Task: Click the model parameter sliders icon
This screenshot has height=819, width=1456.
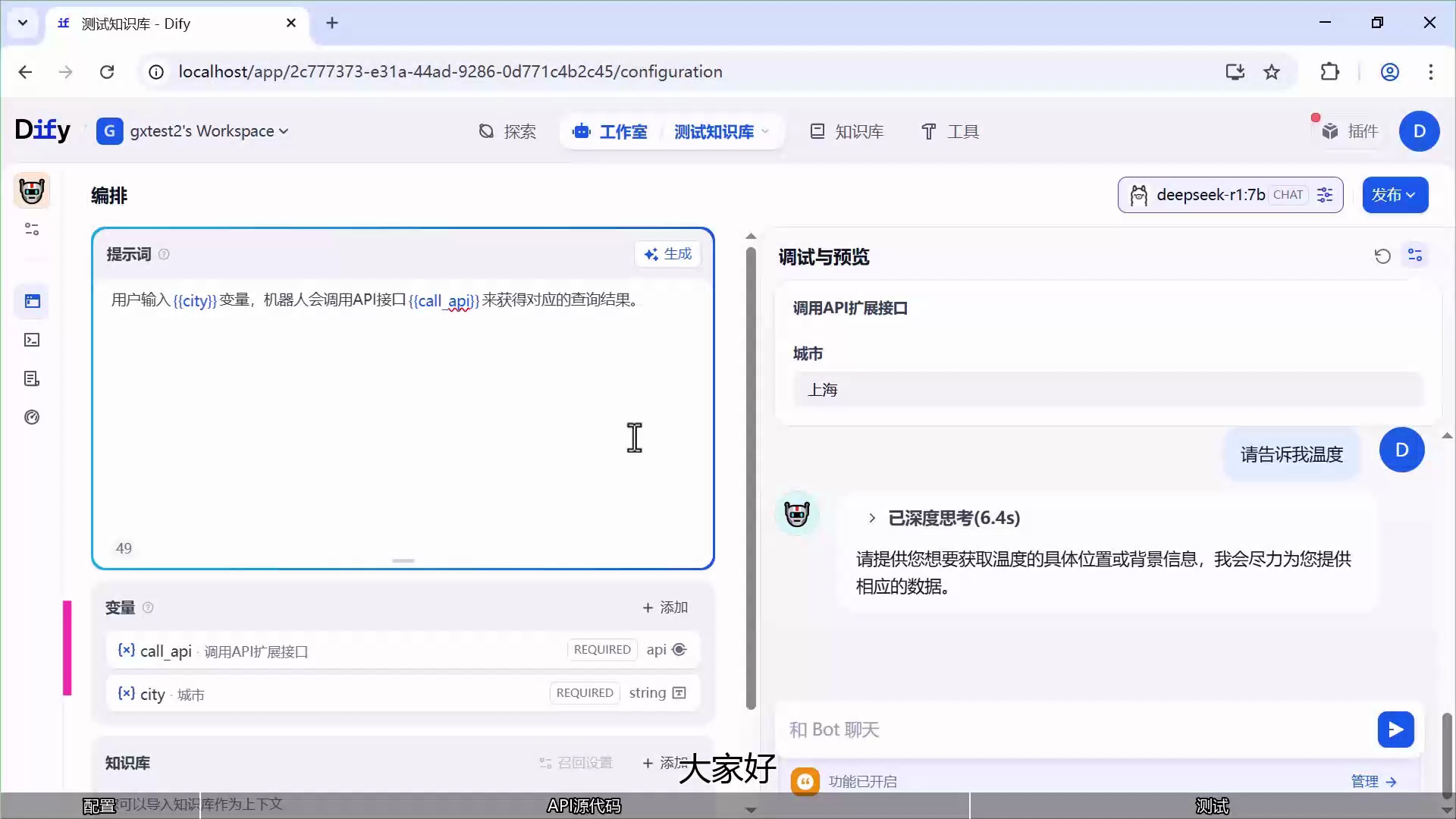Action: click(1325, 195)
